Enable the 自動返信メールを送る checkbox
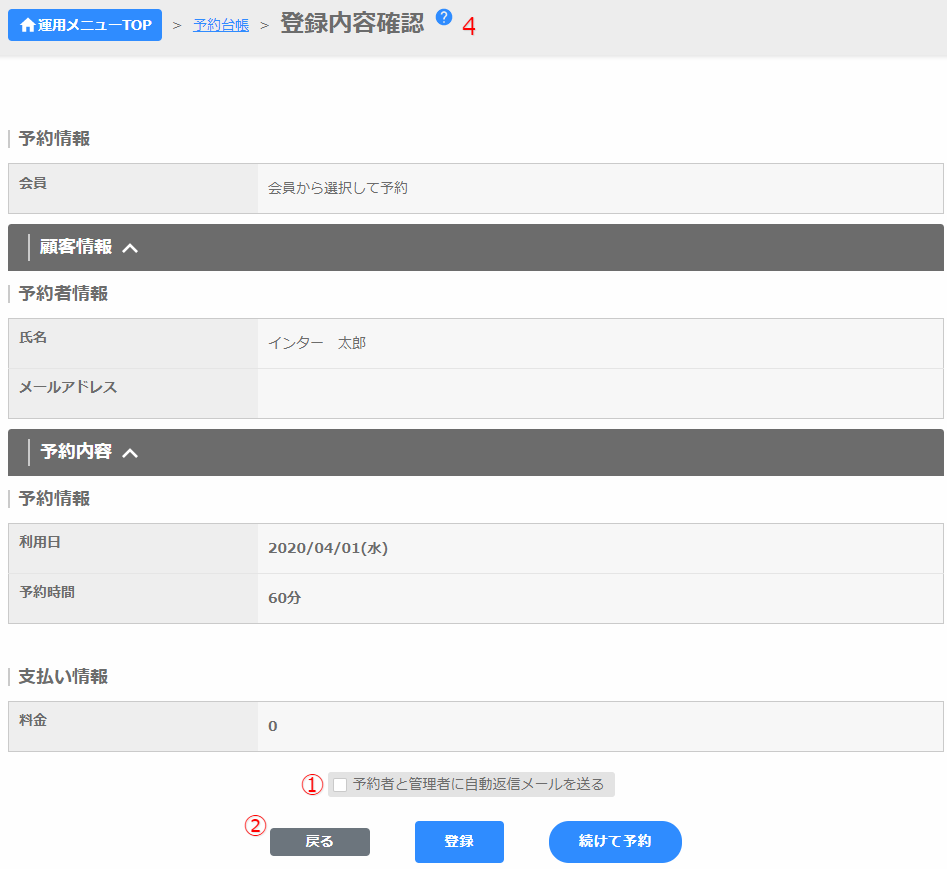The image size is (947, 869). click(x=340, y=785)
